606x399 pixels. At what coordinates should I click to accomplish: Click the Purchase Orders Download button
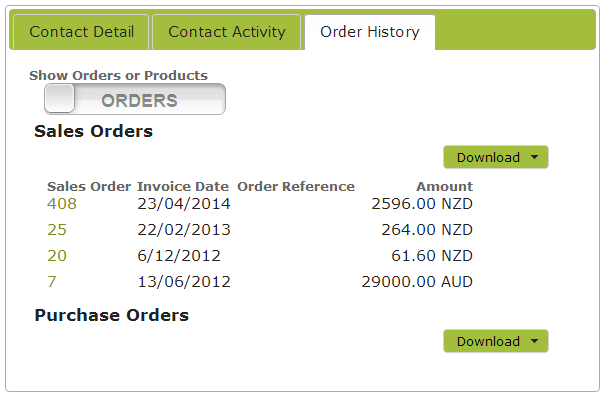[489, 341]
